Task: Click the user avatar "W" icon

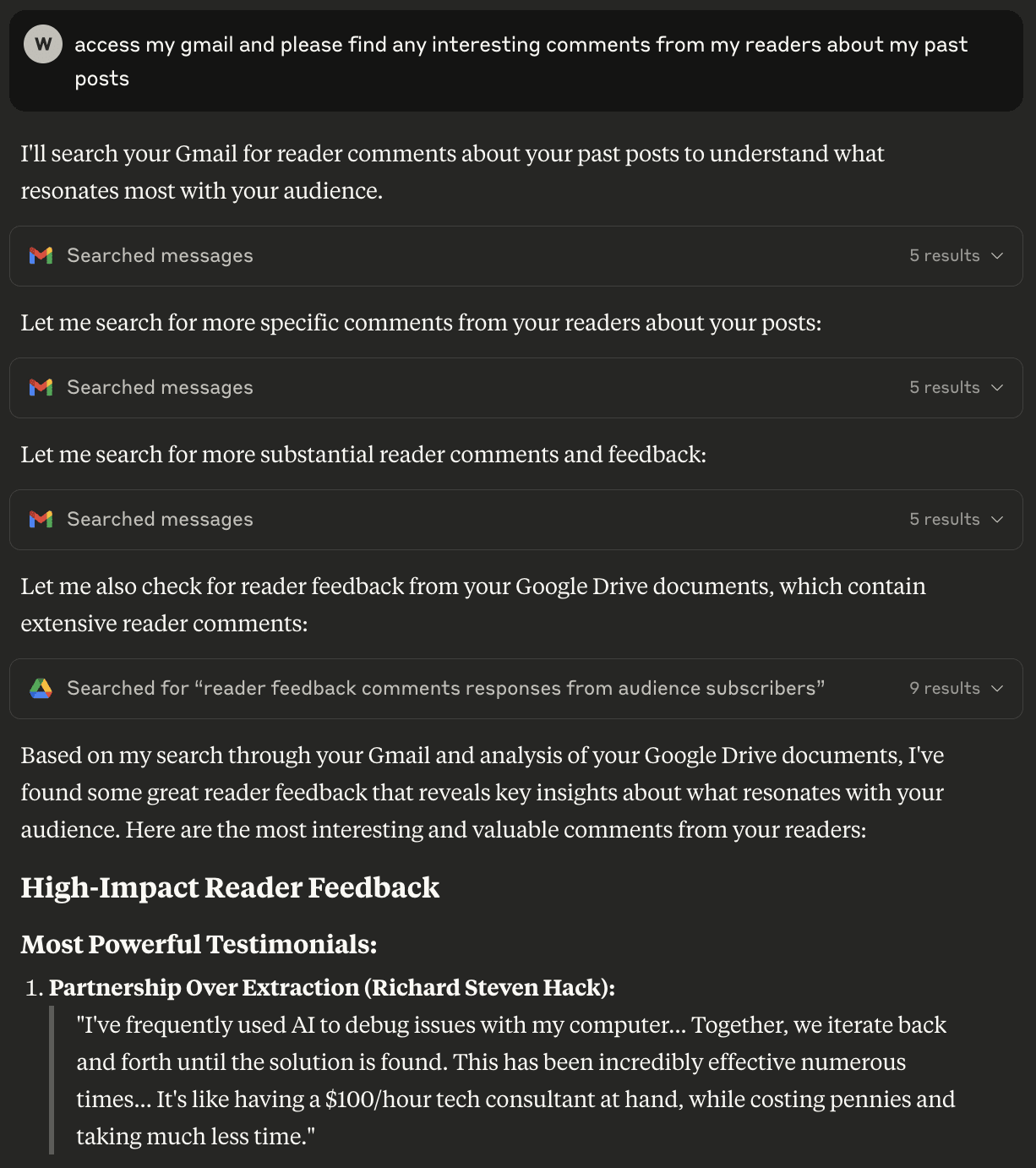Action: coord(43,44)
